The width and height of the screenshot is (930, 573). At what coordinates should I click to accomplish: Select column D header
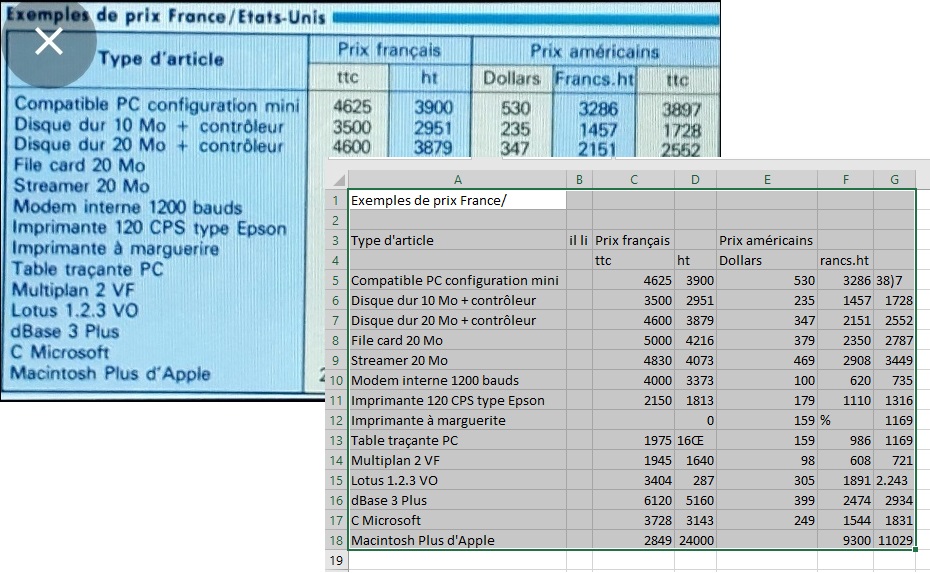click(x=695, y=180)
